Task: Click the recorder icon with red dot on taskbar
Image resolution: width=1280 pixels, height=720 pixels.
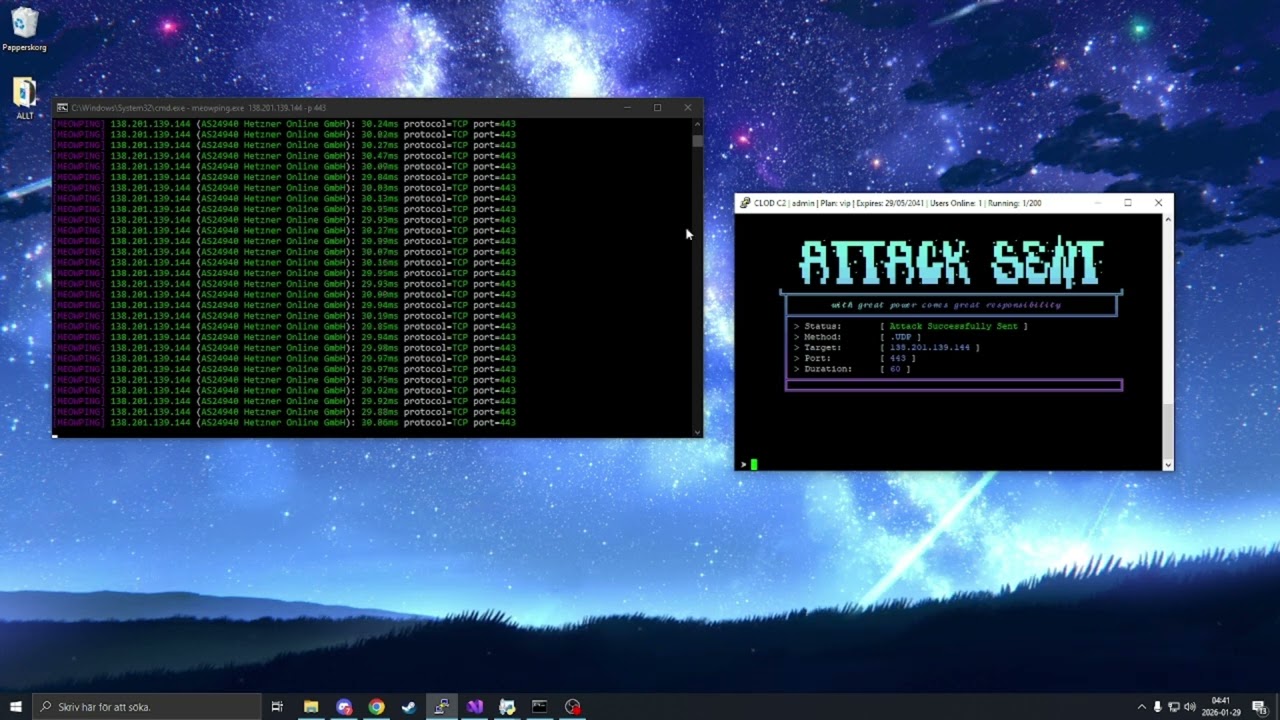Action: click(x=572, y=706)
